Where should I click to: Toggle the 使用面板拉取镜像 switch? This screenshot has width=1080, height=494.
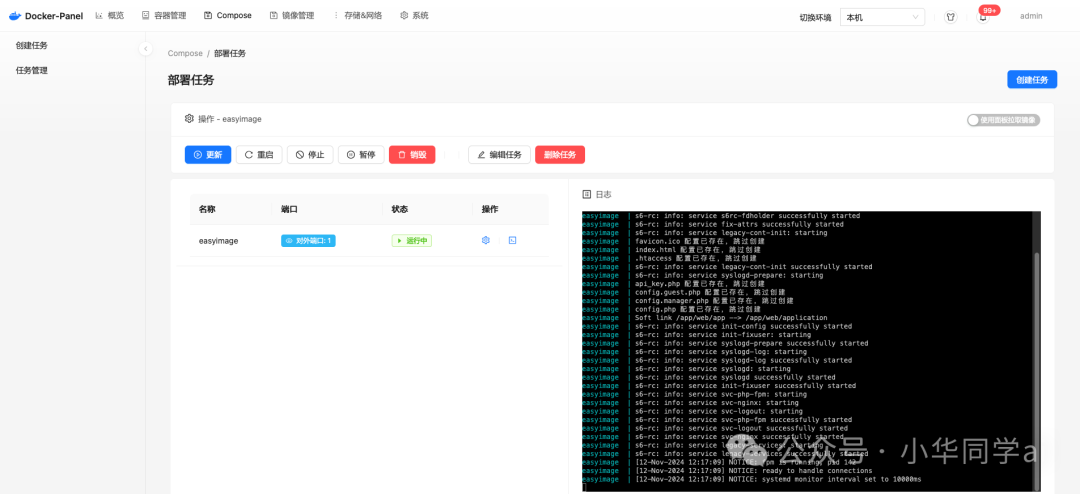1003,120
